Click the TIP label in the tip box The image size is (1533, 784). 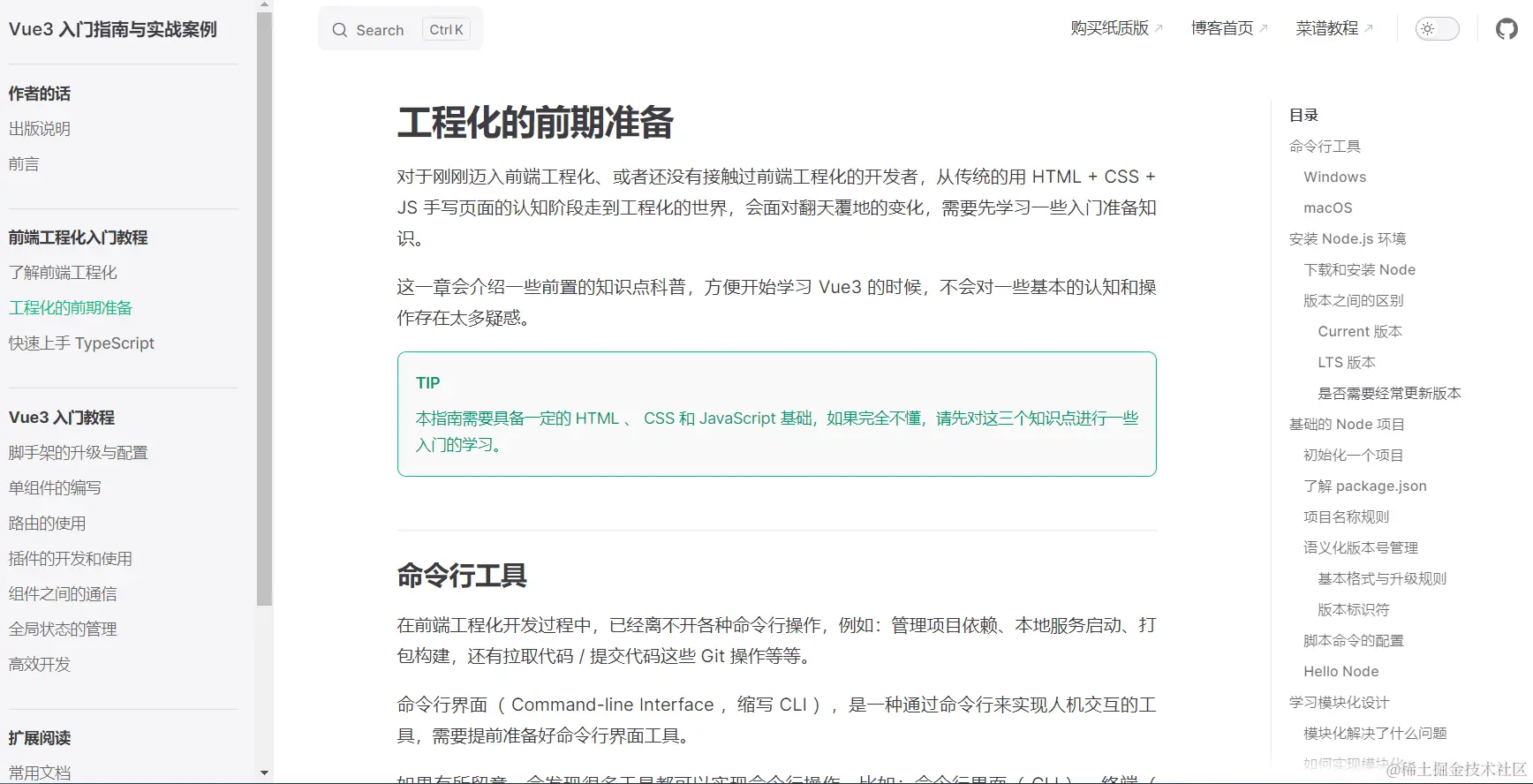(x=428, y=383)
